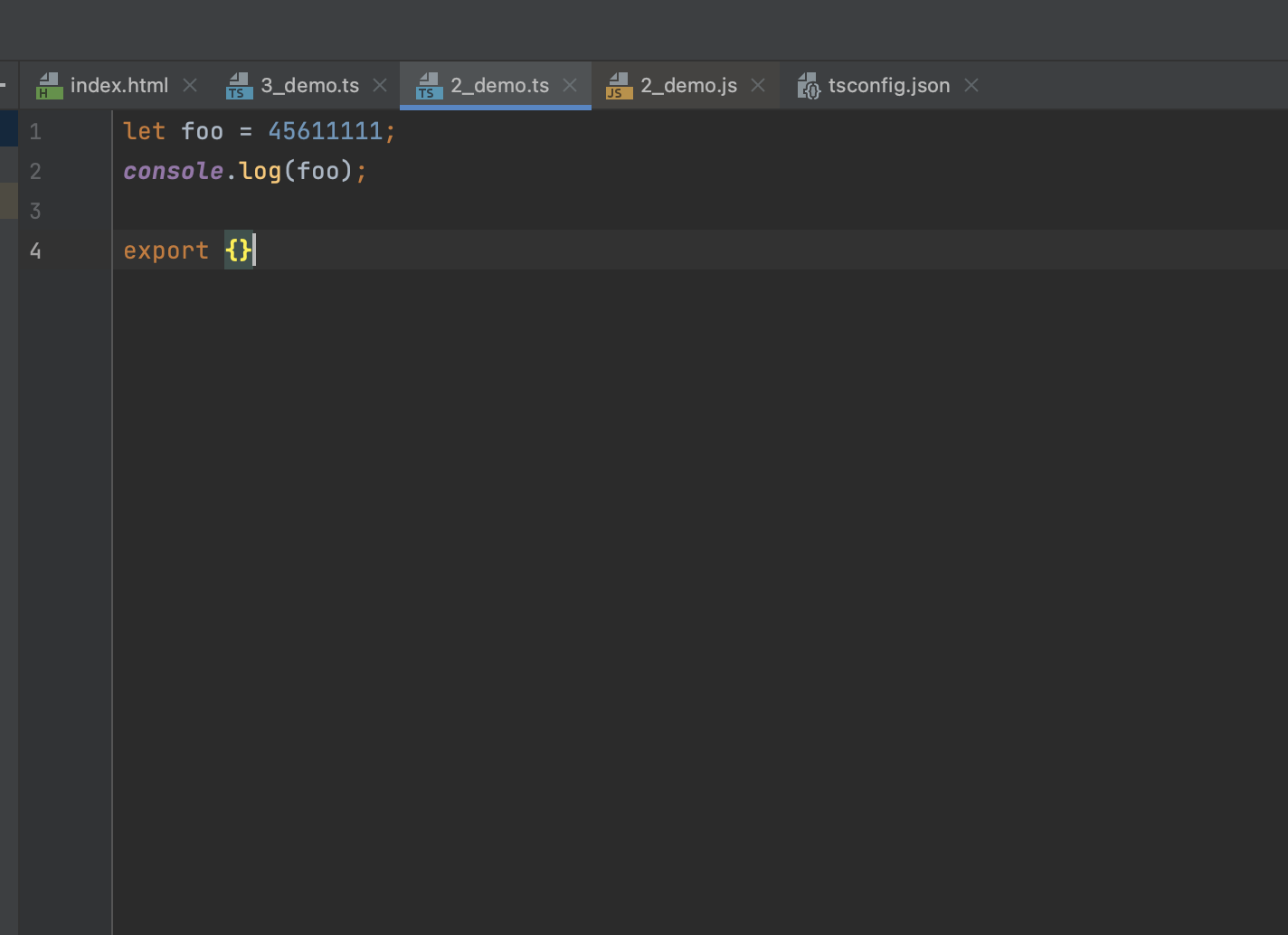Click the JavaScript icon on 2_demo.js tab

coord(619,86)
